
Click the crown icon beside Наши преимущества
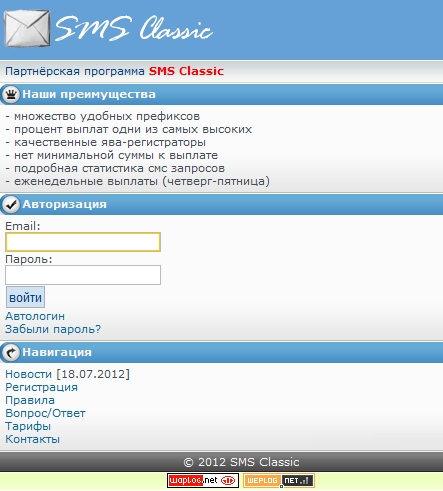[x=11, y=95]
